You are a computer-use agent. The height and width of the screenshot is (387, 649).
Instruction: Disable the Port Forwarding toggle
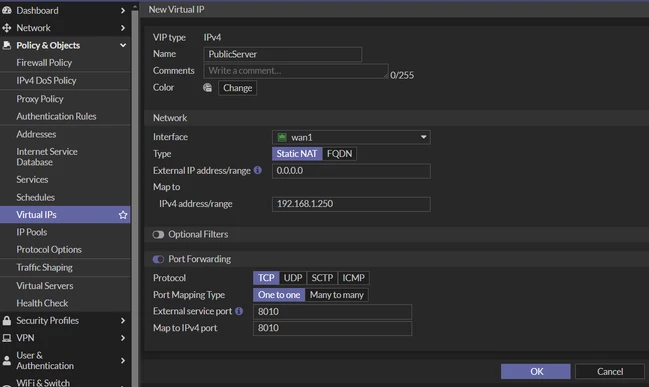pyautogui.click(x=158, y=259)
